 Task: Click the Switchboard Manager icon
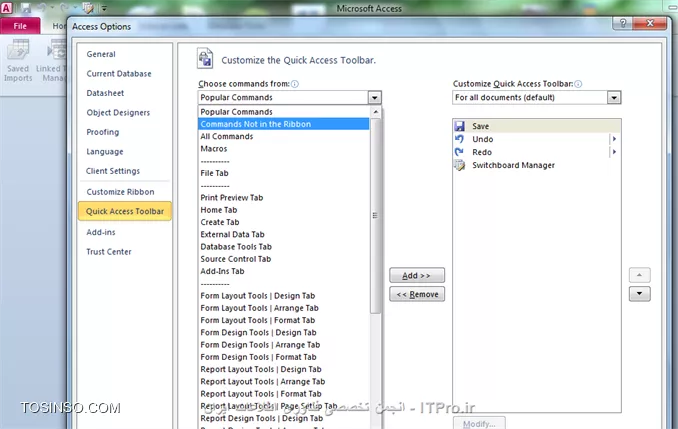click(459, 165)
